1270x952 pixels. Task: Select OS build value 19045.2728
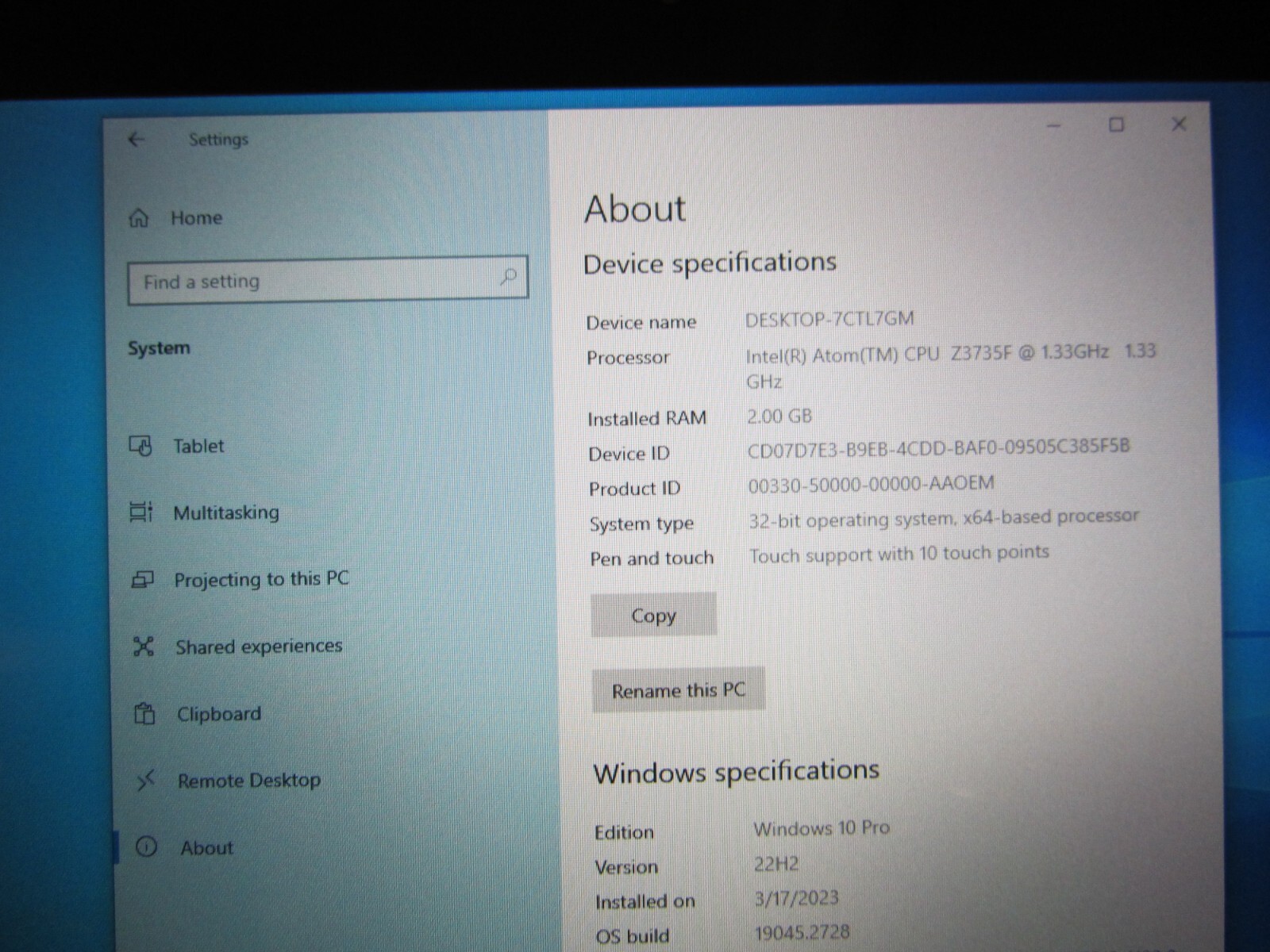click(802, 932)
